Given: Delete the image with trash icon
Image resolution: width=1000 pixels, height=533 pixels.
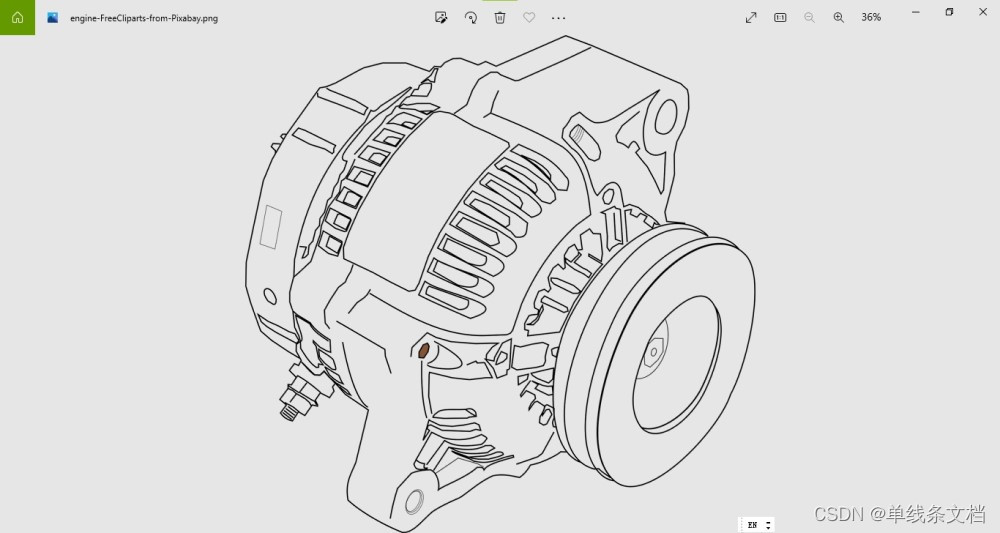Looking at the screenshot, I should coord(500,17).
